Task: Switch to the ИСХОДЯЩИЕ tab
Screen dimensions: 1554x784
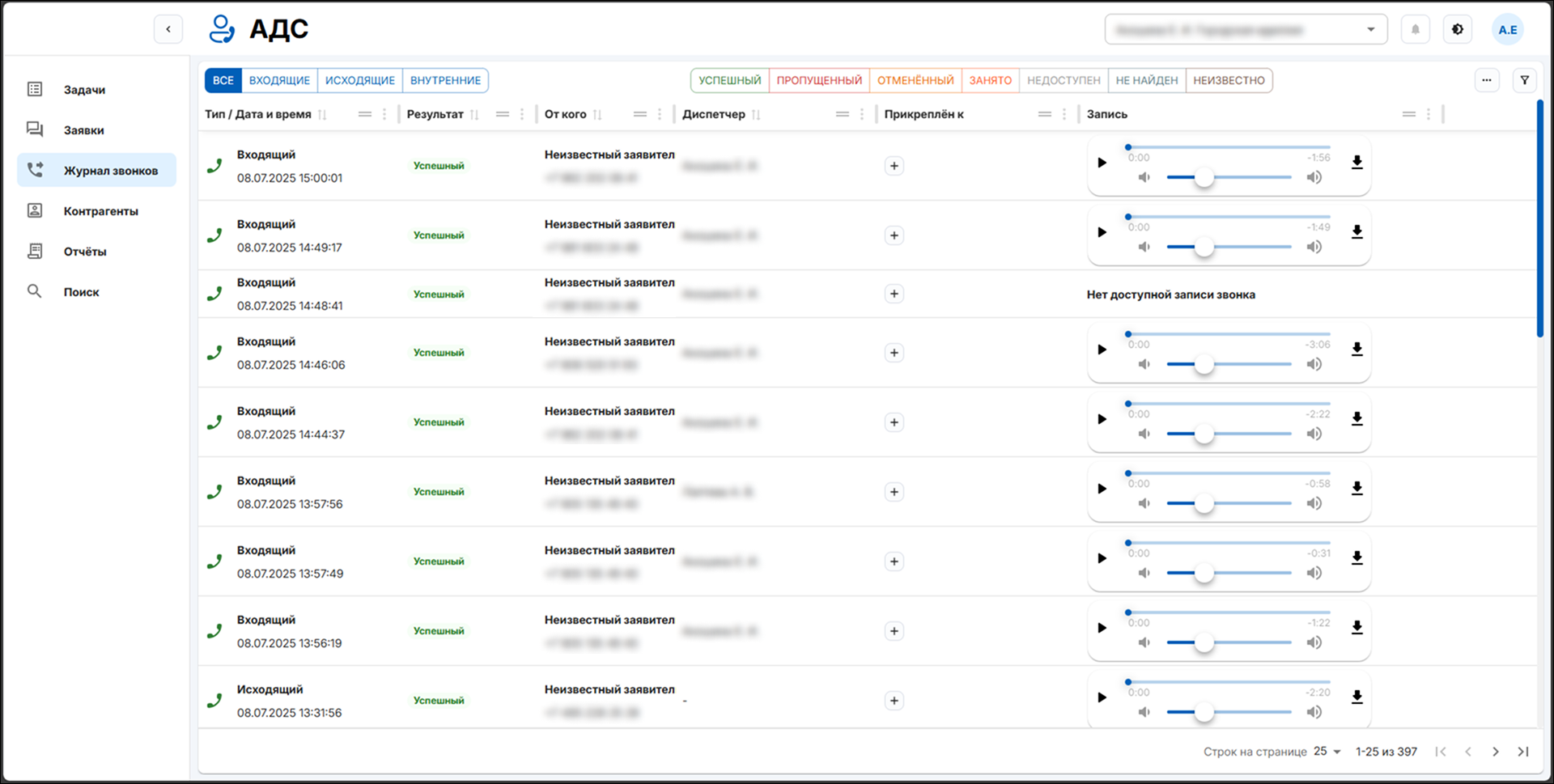Action: [x=359, y=80]
